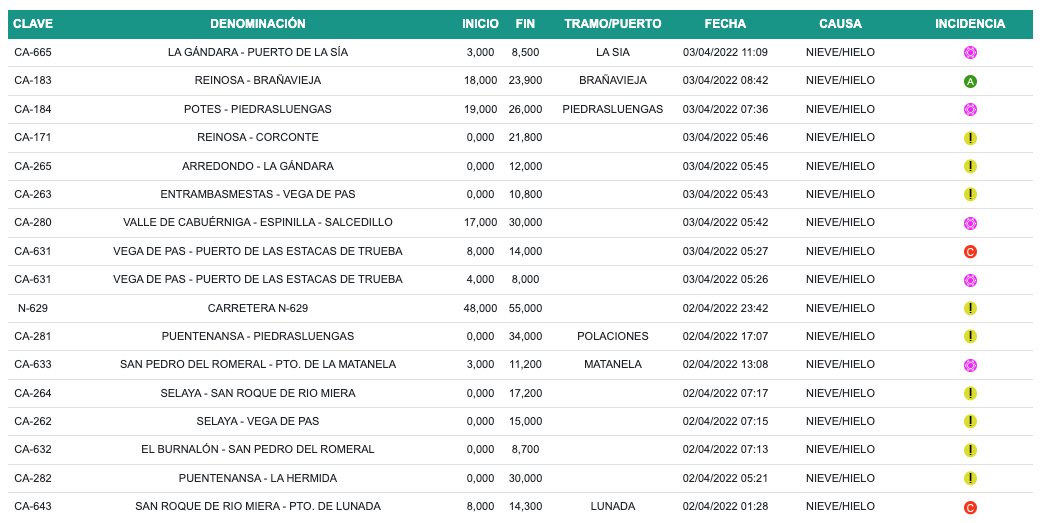Image resolution: width=1045 pixels, height=523 pixels.
Task: Click 'ENTRAMBASMESTAS - VEGA DE PAS' road name
Action: (258, 195)
